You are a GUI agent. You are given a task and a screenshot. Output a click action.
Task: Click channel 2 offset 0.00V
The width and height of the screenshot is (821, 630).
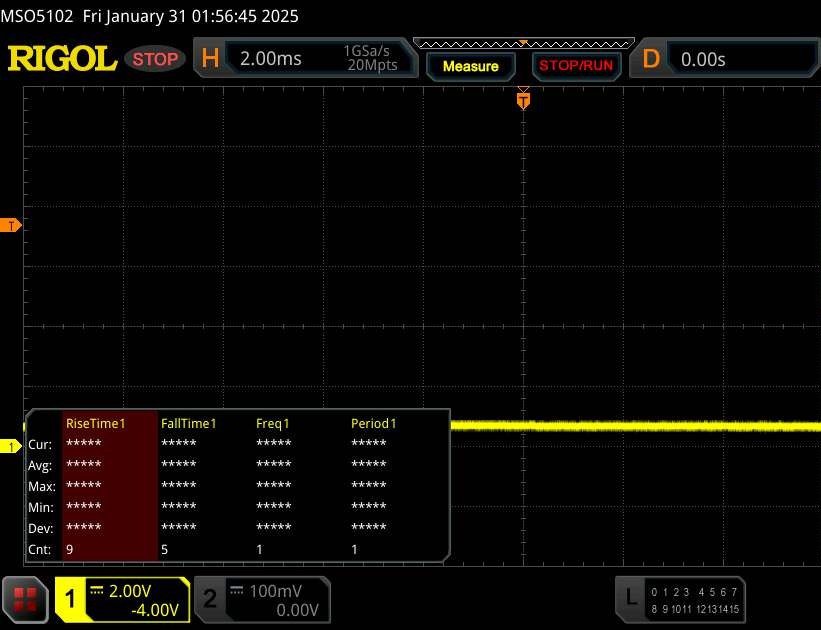pos(297,610)
